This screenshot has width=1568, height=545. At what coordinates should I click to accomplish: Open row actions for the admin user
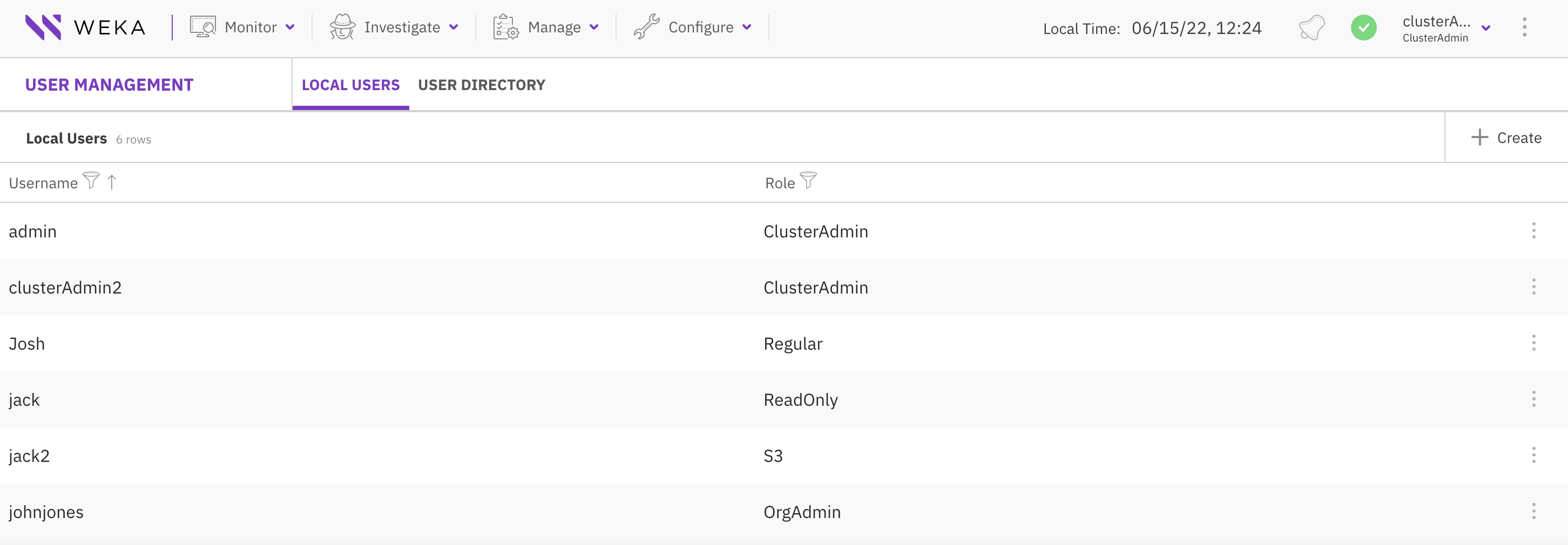pyautogui.click(x=1535, y=231)
